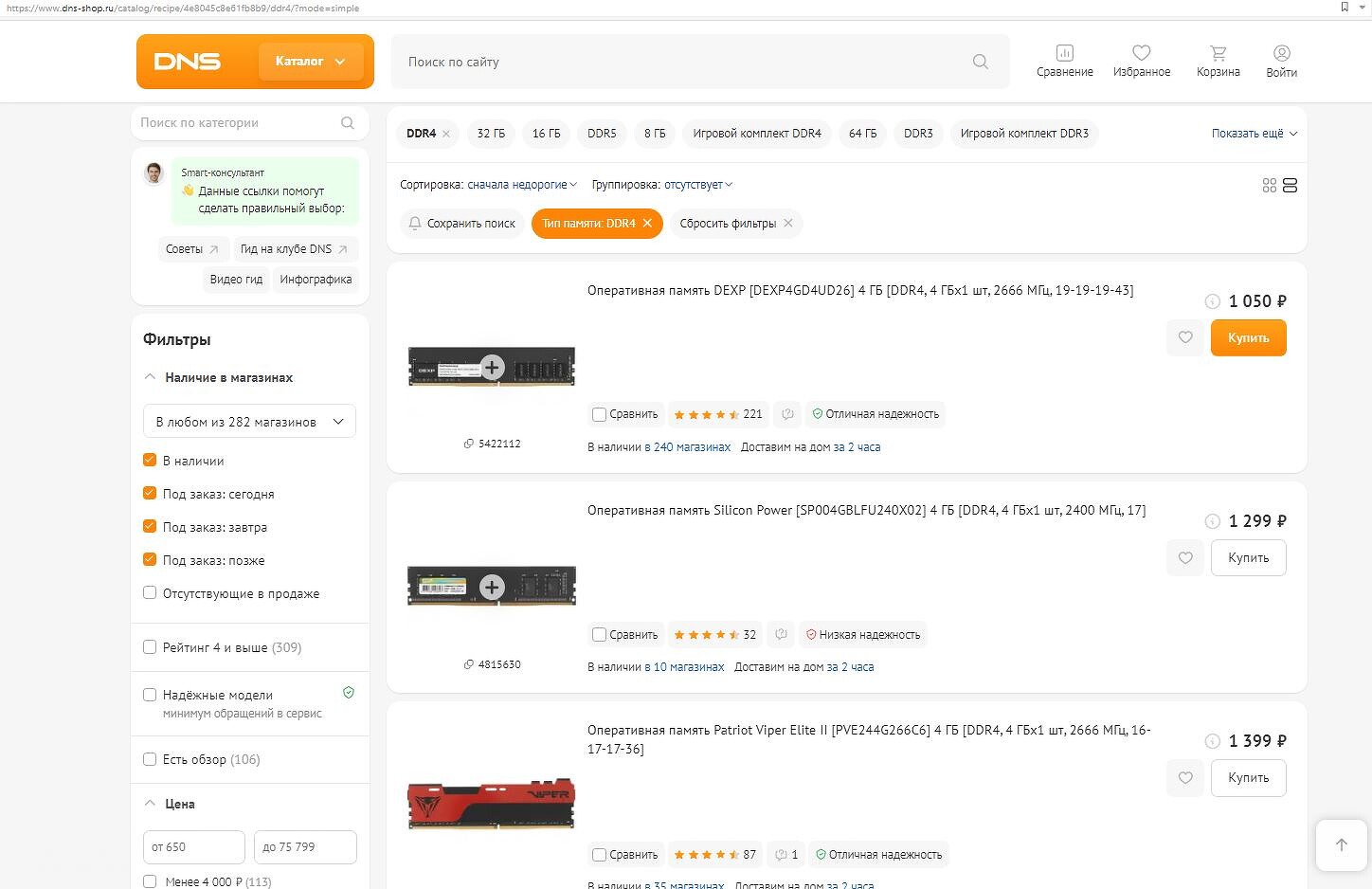Uncheck 'Под заказ: сегодня' checkbox
This screenshot has width=1372, height=889.
[150, 493]
